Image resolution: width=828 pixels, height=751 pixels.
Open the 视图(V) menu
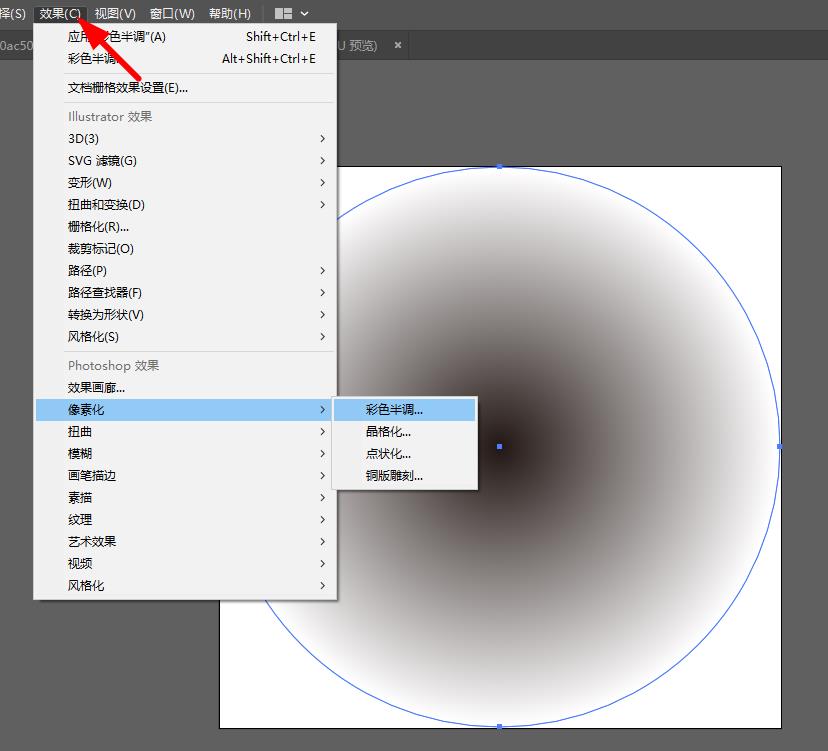coord(115,13)
